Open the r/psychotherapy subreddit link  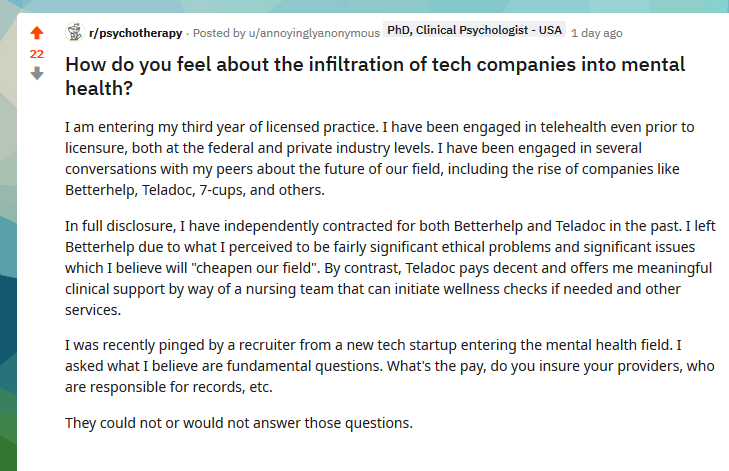135,33
